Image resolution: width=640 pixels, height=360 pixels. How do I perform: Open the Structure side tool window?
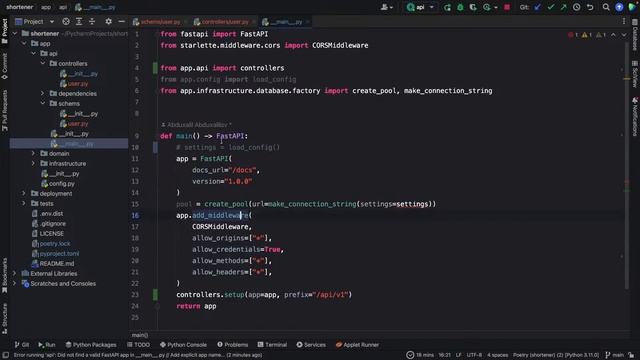(x=4, y=318)
